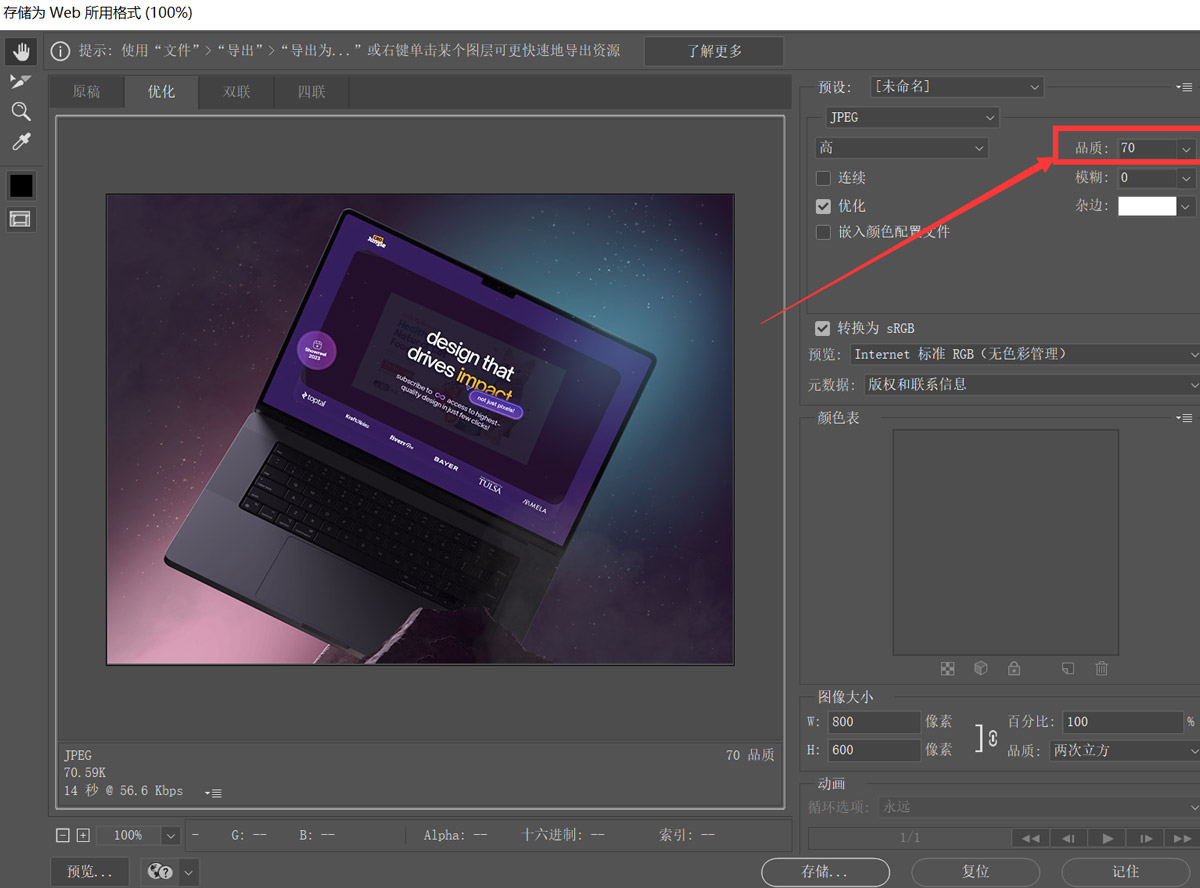Open the 高 compression quality dropdown
Viewport: 1200px width, 888px height.
coord(902,148)
